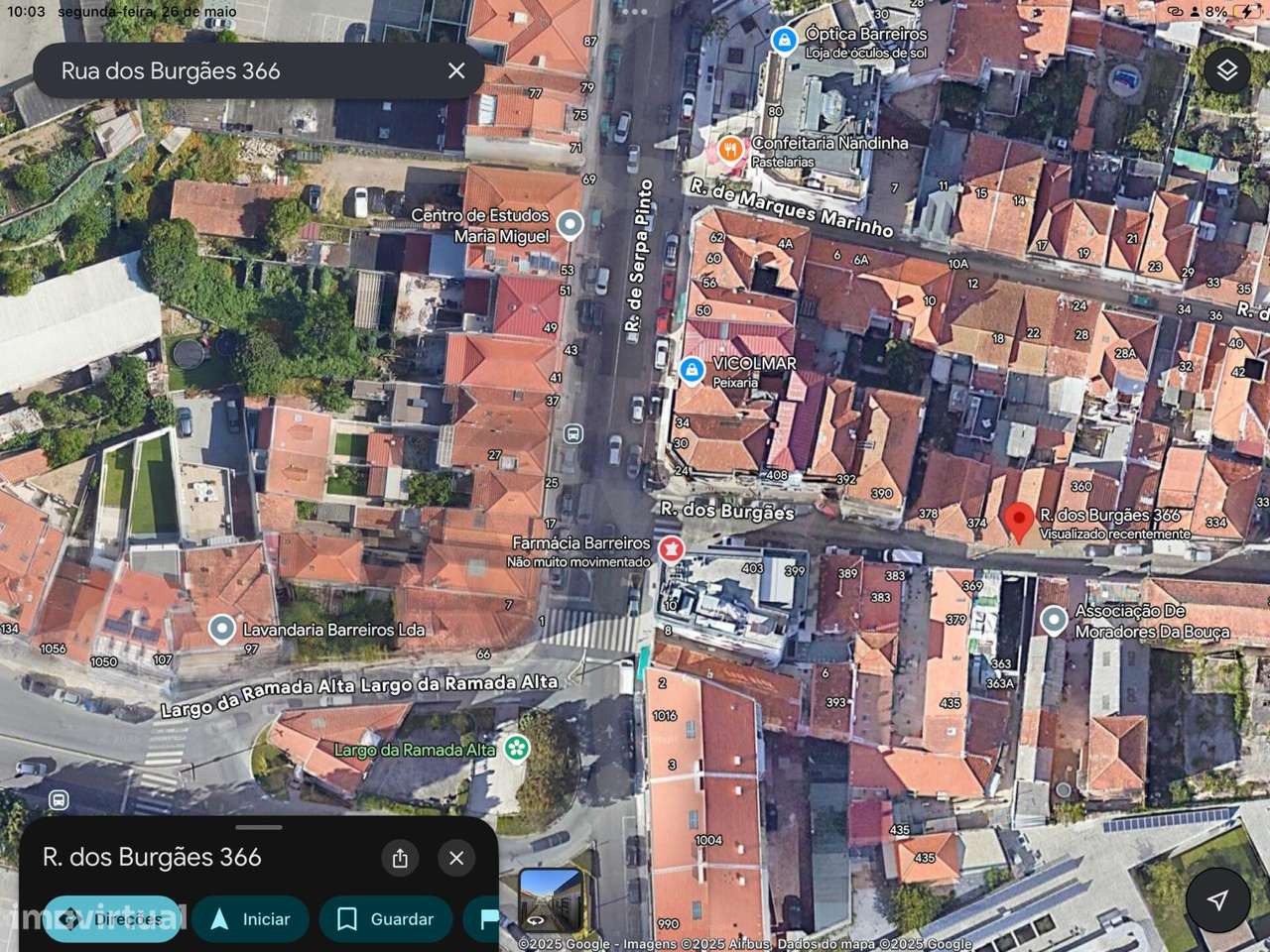The height and width of the screenshot is (952, 1270).
Task: Open the Associação De Moradores Da Bouça icon
Action: [x=1054, y=617]
